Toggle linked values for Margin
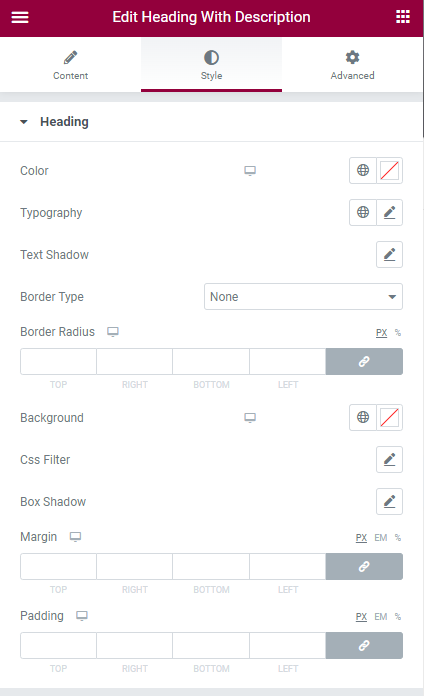Screen dimensions: 424x696 pyautogui.click(x=364, y=566)
